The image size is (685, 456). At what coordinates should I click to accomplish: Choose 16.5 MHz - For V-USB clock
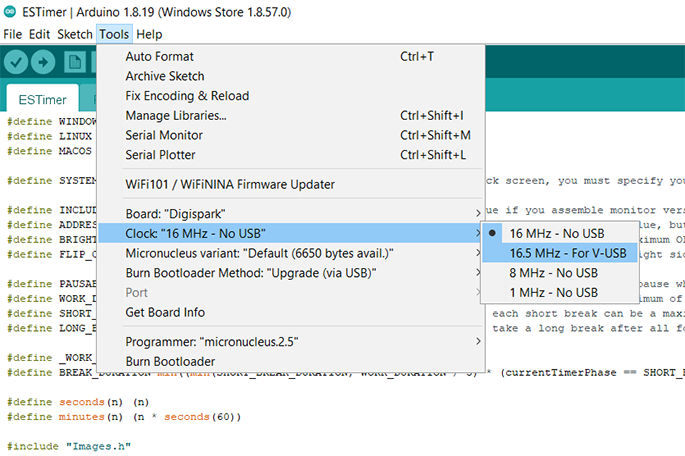(x=567, y=253)
